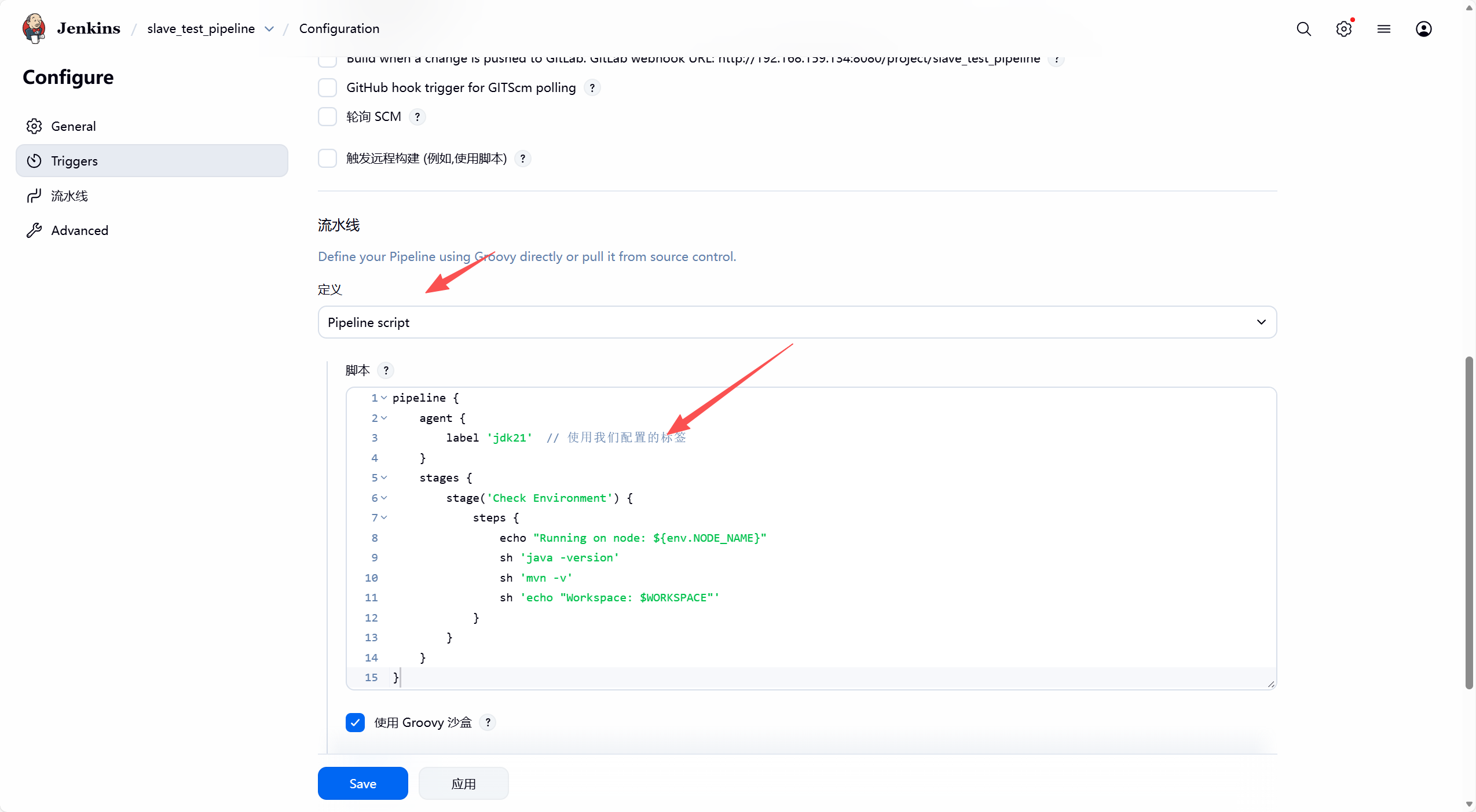Image resolution: width=1476 pixels, height=812 pixels.
Task: Open Manage Jenkins gear icon
Action: pos(1343,29)
